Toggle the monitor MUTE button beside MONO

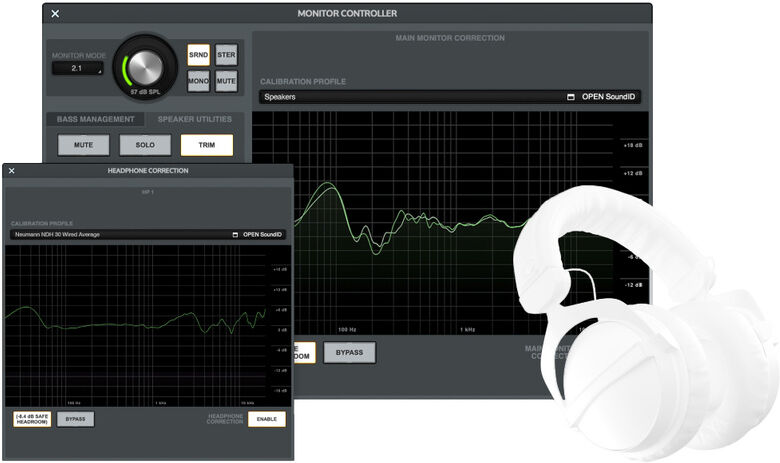click(226, 81)
